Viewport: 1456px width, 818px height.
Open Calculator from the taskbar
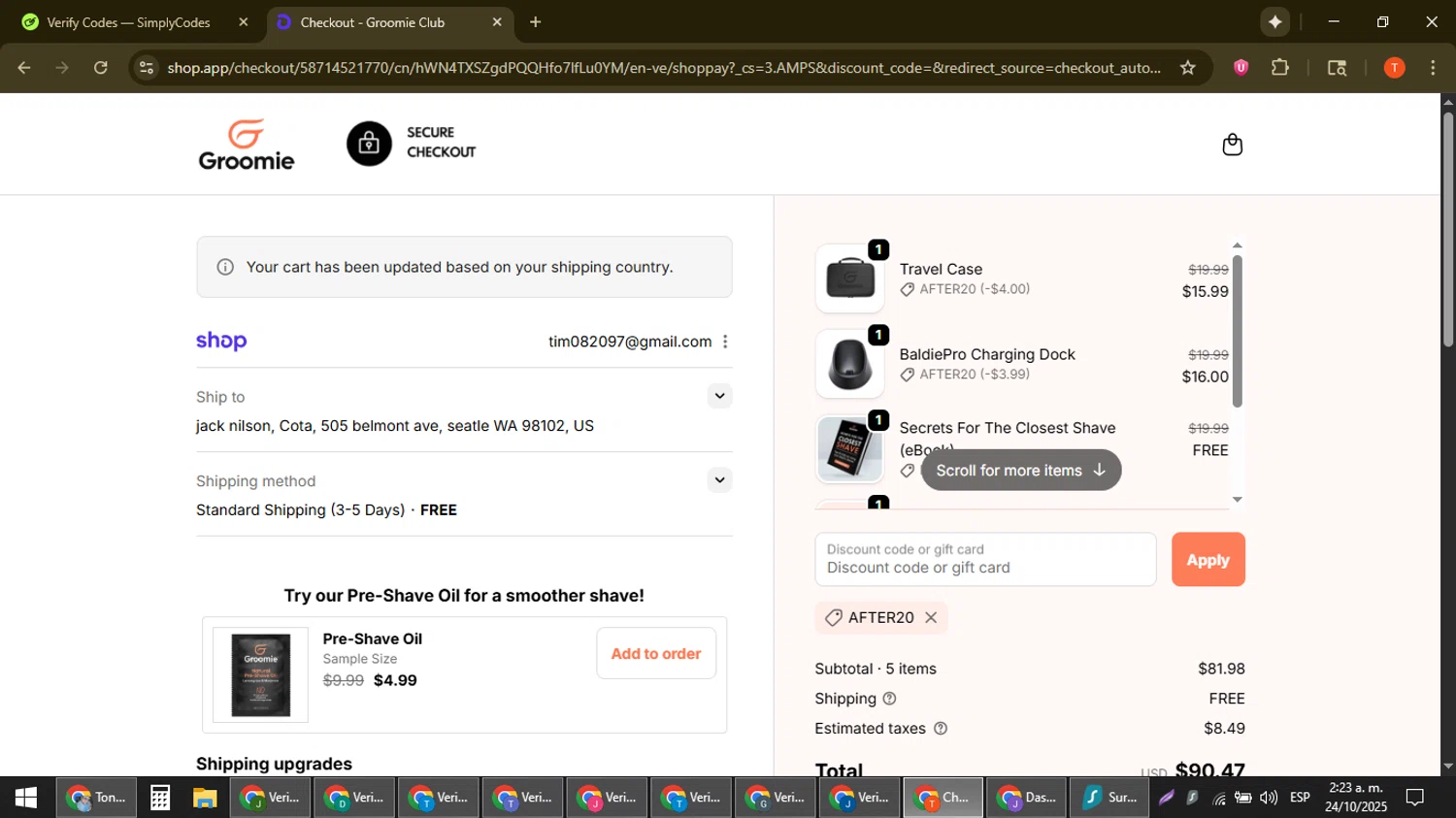[160, 799]
